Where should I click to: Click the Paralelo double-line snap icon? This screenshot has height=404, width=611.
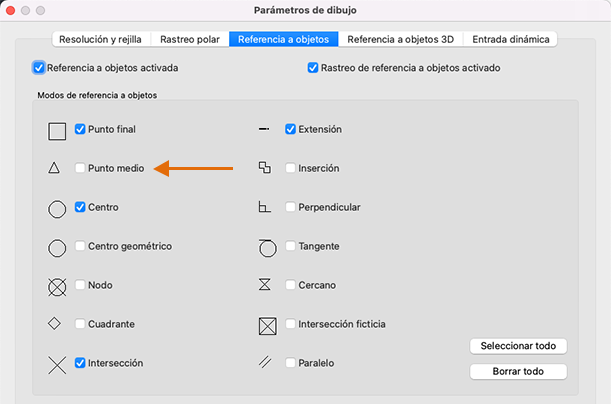pyautogui.click(x=265, y=363)
